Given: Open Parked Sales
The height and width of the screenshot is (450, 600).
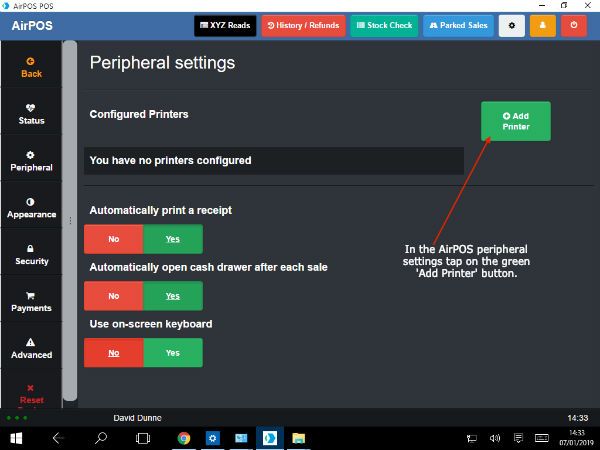Looking at the screenshot, I should click(x=458, y=26).
